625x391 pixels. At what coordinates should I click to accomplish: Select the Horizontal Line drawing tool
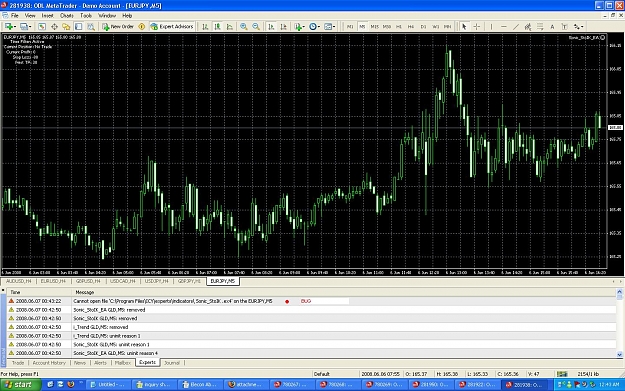point(503,26)
